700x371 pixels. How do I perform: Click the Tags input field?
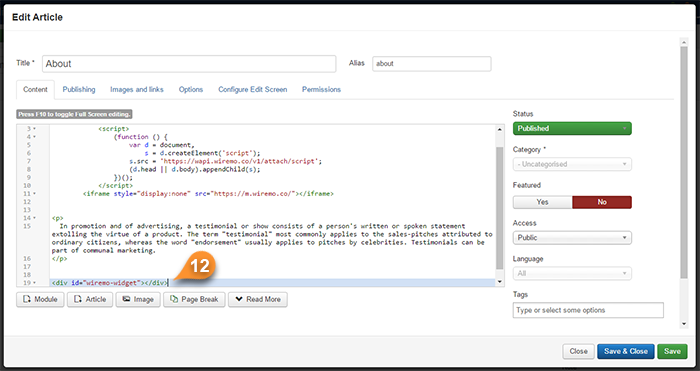[588, 310]
